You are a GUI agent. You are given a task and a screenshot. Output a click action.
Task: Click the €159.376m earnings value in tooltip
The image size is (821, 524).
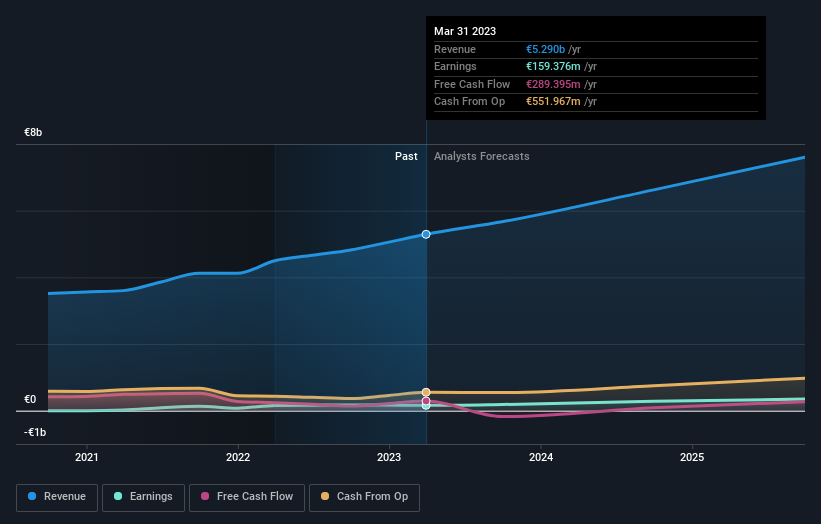pyautogui.click(x=553, y=66)
